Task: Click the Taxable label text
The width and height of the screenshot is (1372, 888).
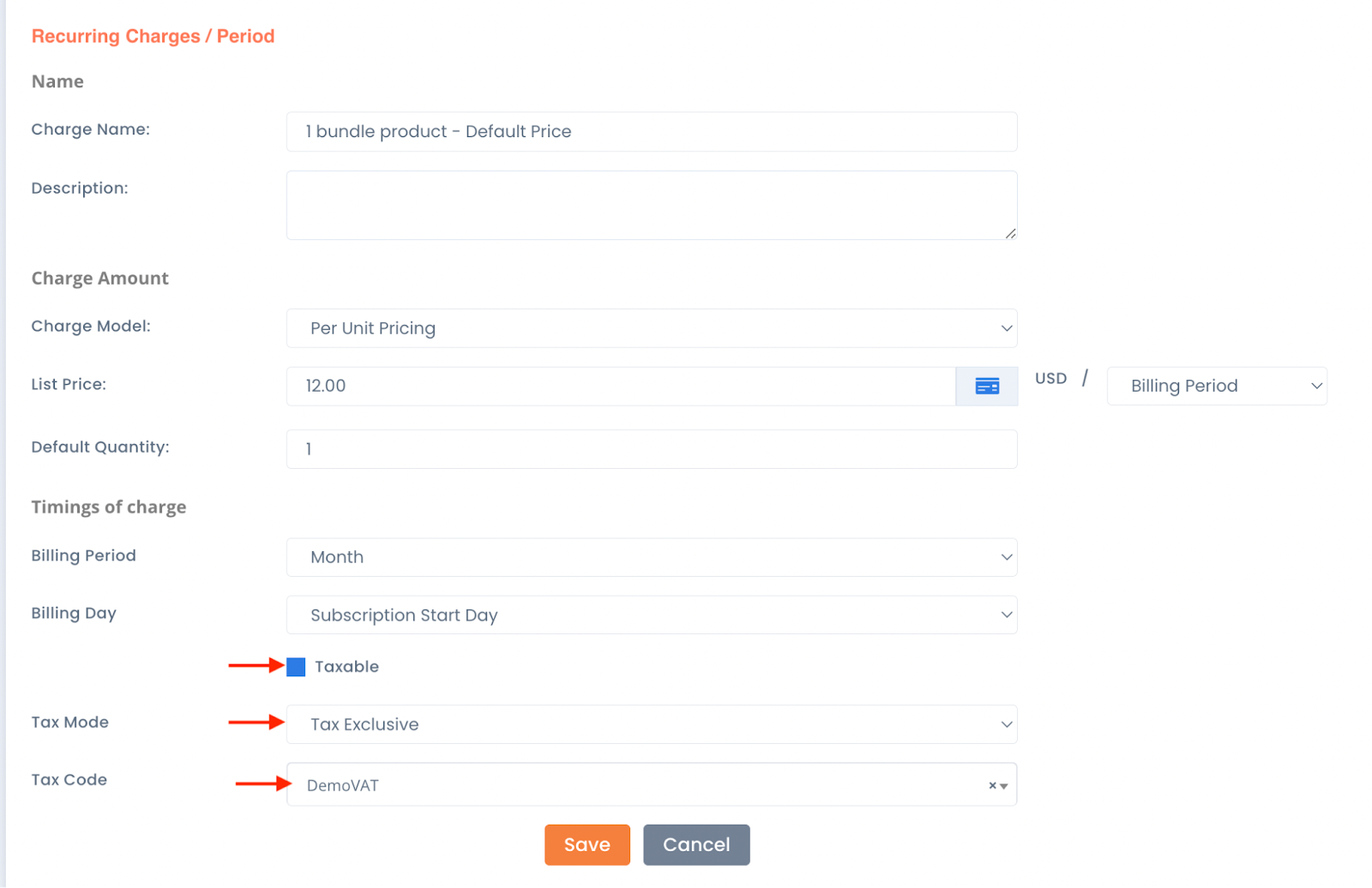Action: point(346,667)
